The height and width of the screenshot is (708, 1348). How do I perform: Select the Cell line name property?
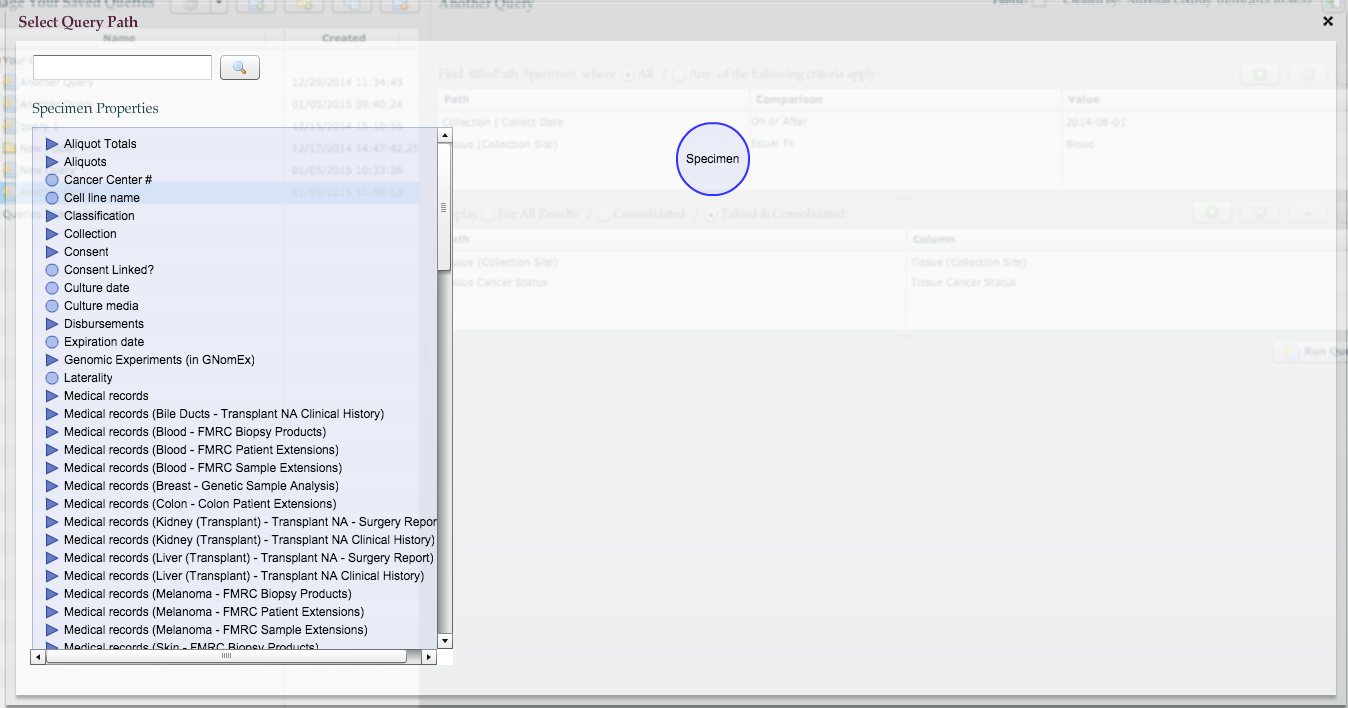point(102,198)
